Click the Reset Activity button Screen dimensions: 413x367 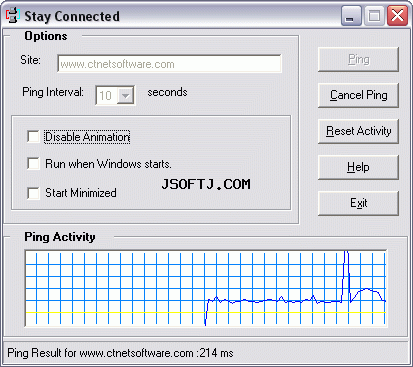(x=358, y=131)
